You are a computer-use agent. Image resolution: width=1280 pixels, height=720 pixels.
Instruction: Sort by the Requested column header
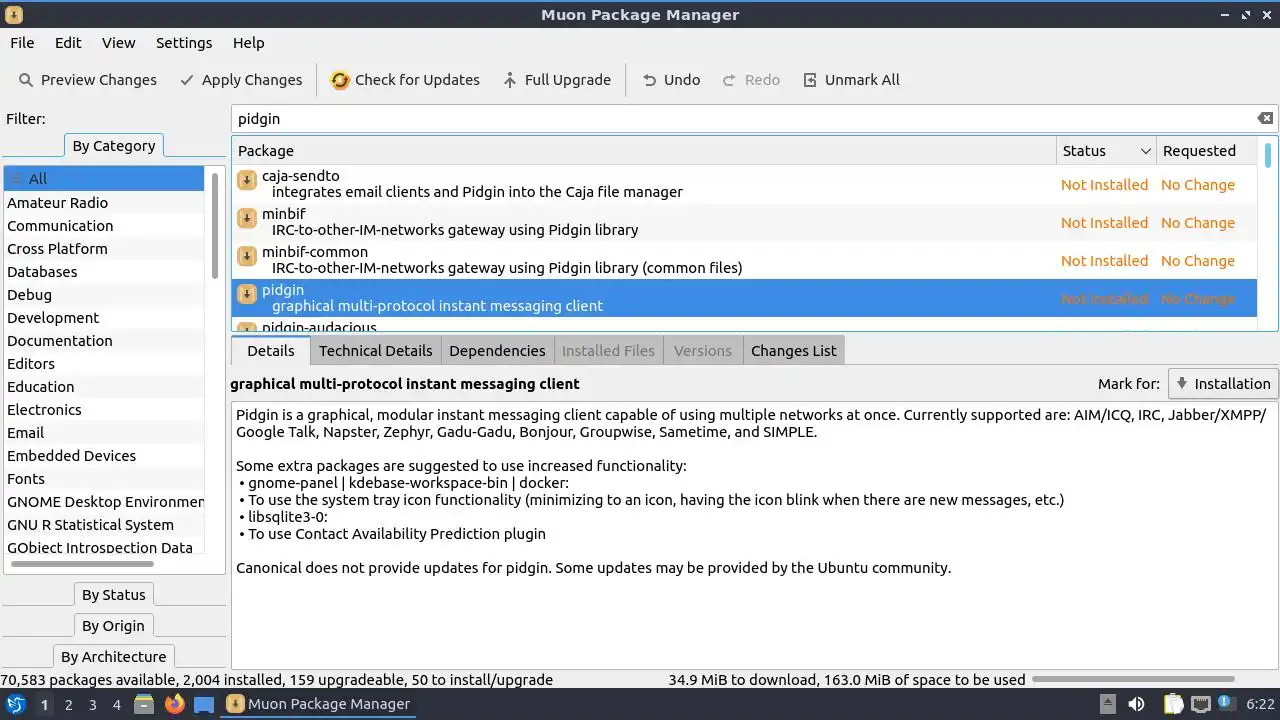[1206, 151]
